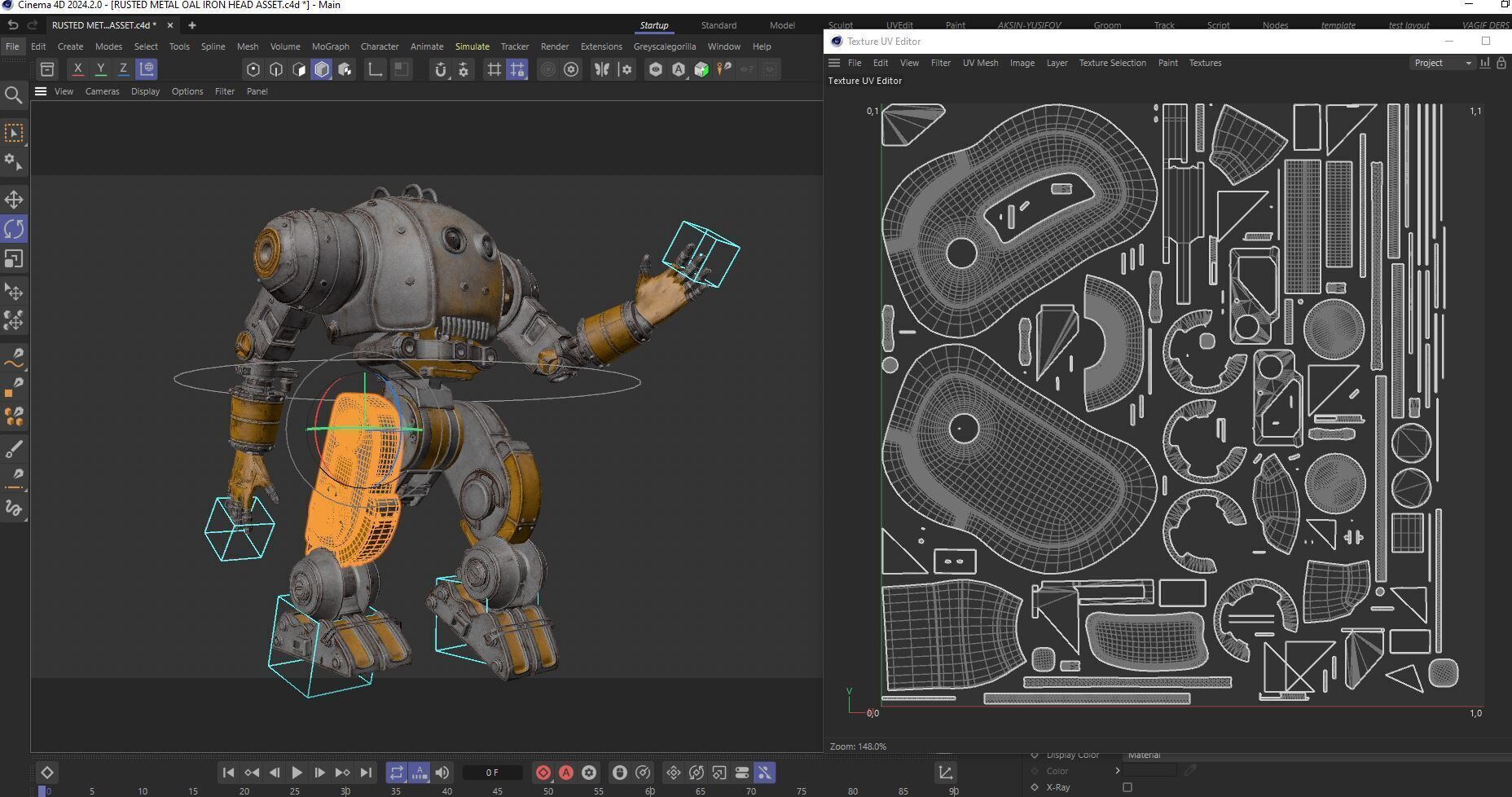Switch to the Model layout tab

click(782, 25)
